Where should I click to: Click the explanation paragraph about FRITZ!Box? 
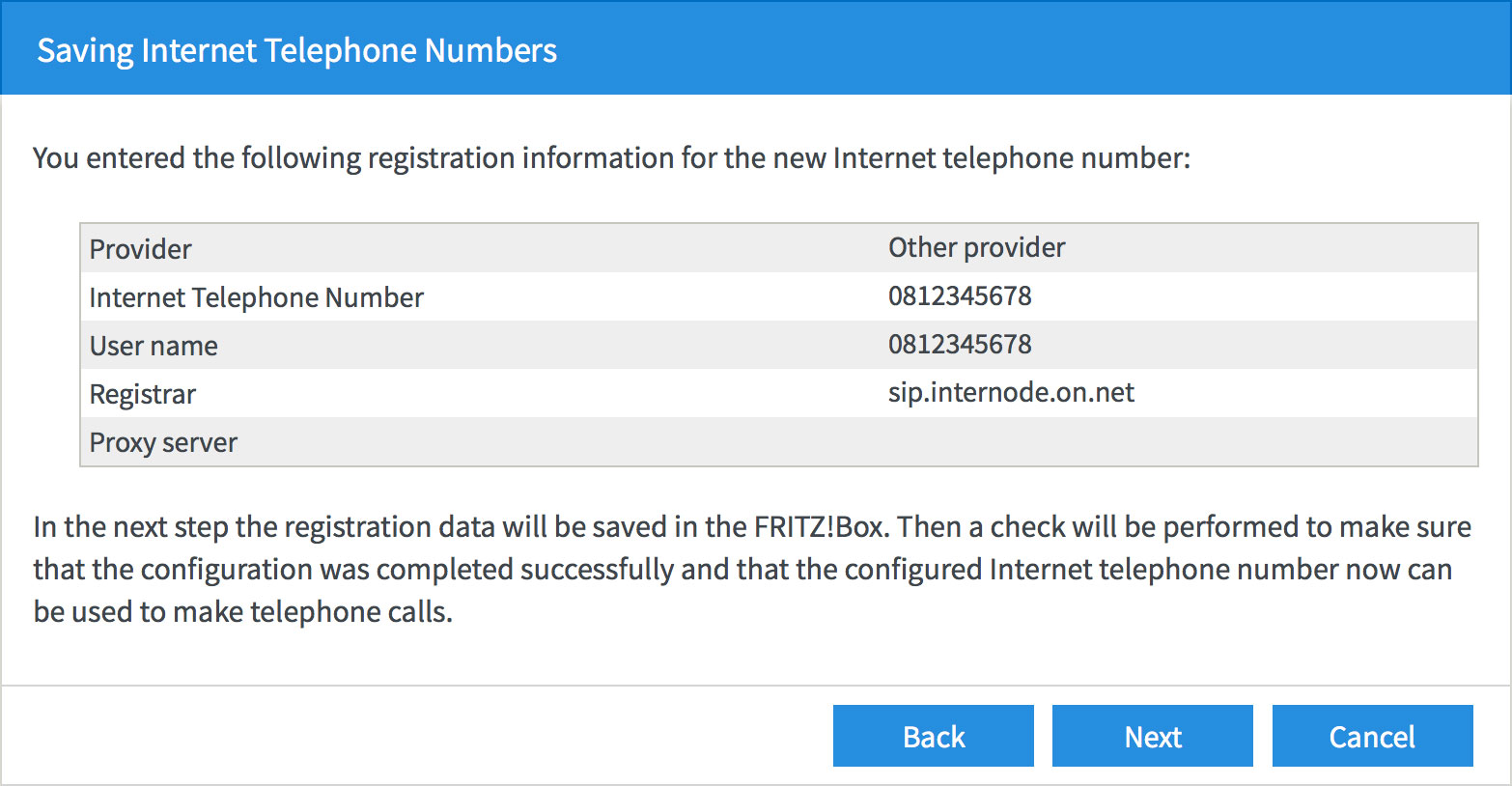coord(753,569)
